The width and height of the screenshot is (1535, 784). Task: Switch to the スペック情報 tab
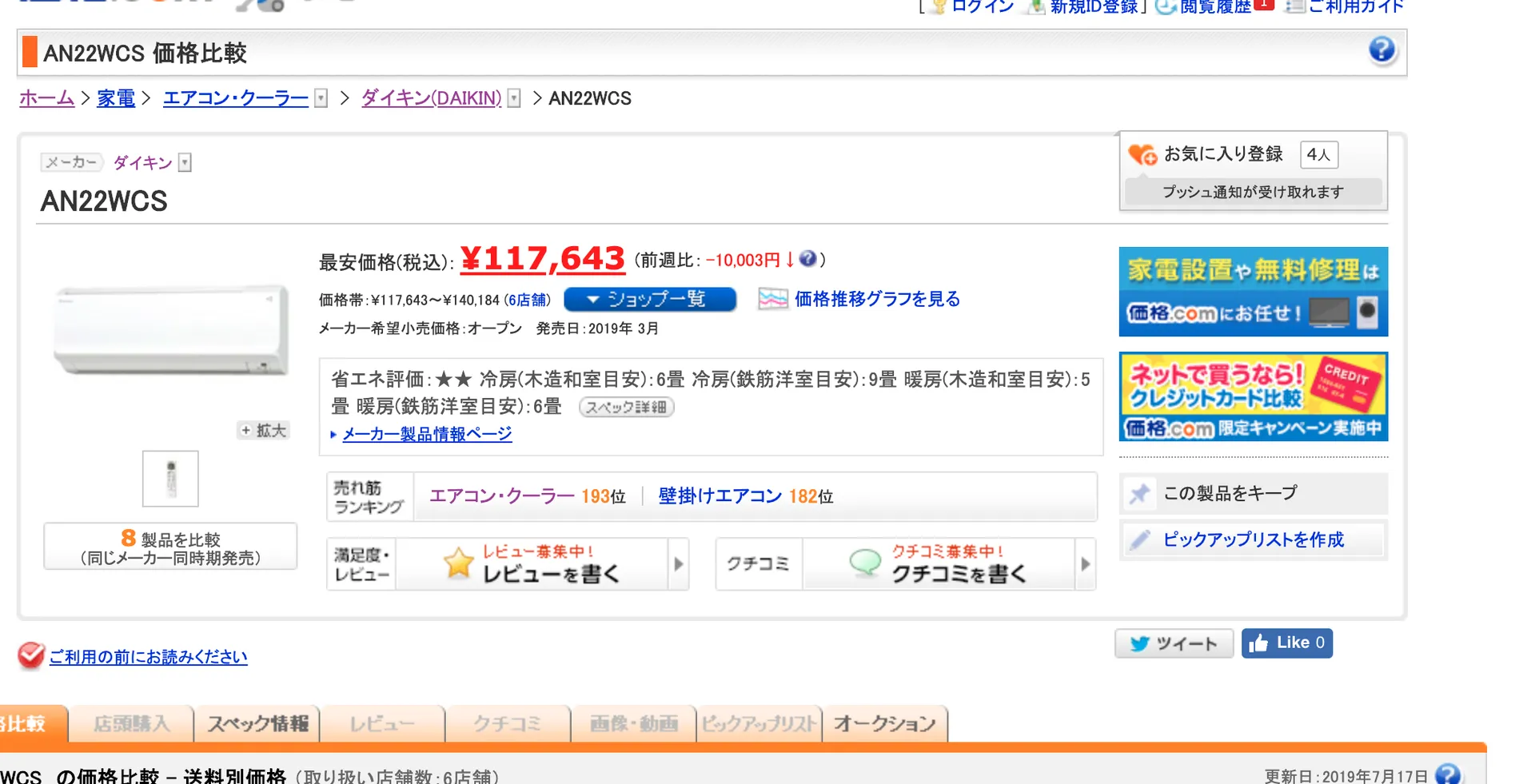point(257,724)
